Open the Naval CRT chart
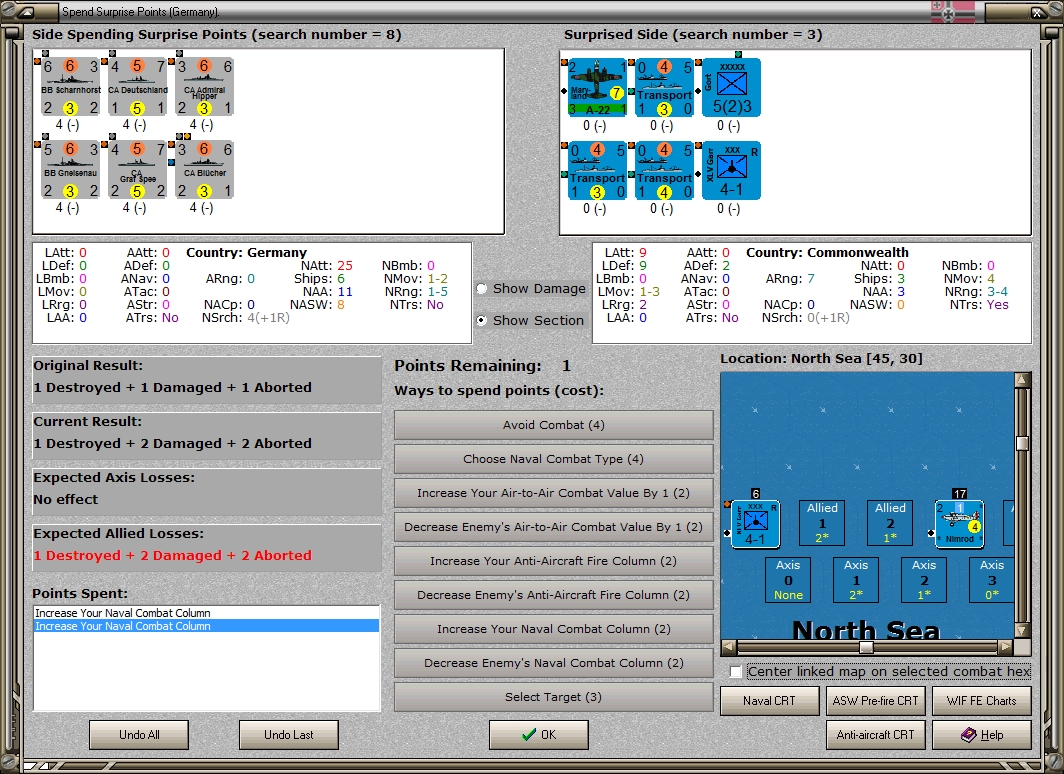Screen dimensions: 1064x774 tap(770, 701)
